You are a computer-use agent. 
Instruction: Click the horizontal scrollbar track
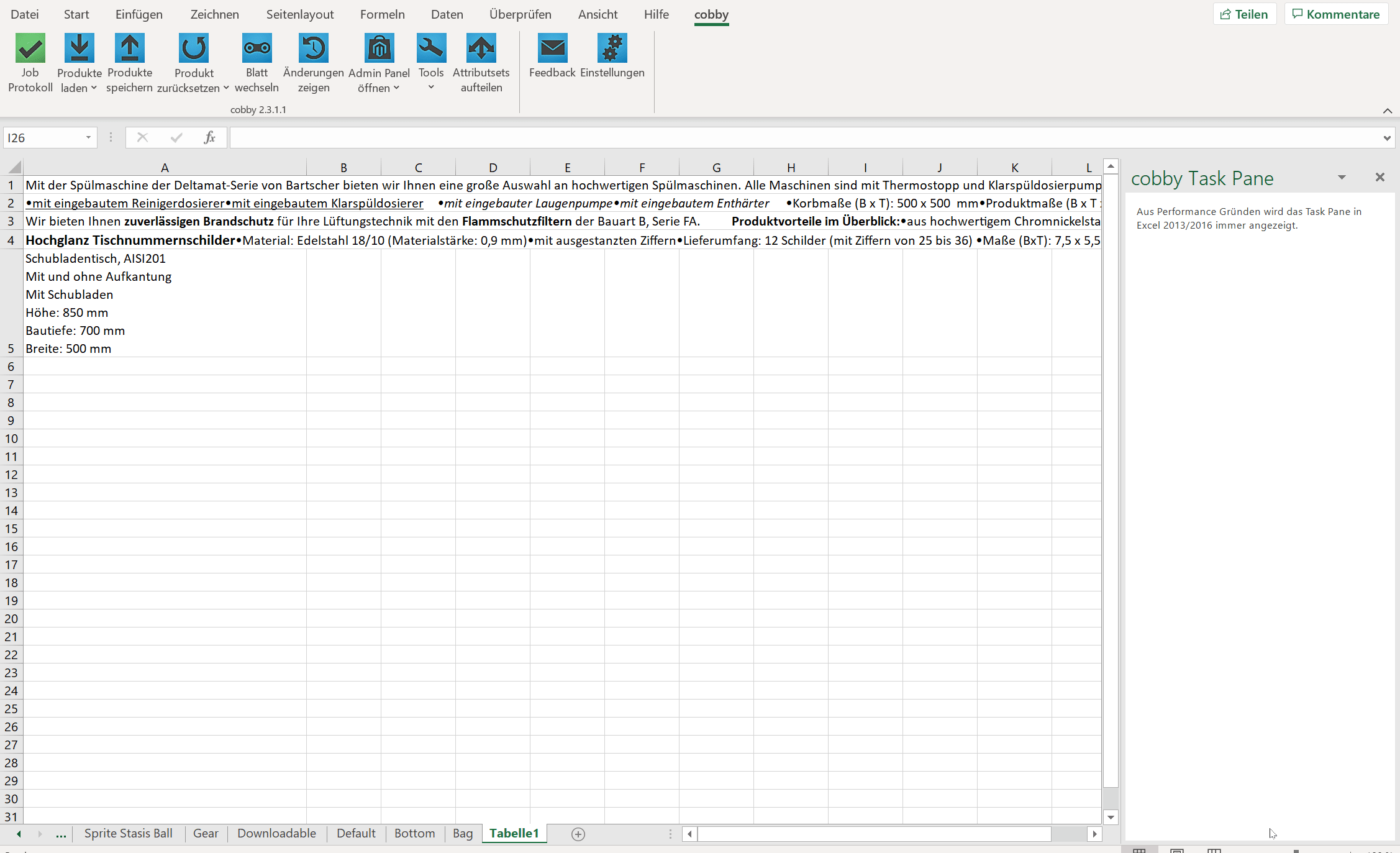click(1068, 834)
